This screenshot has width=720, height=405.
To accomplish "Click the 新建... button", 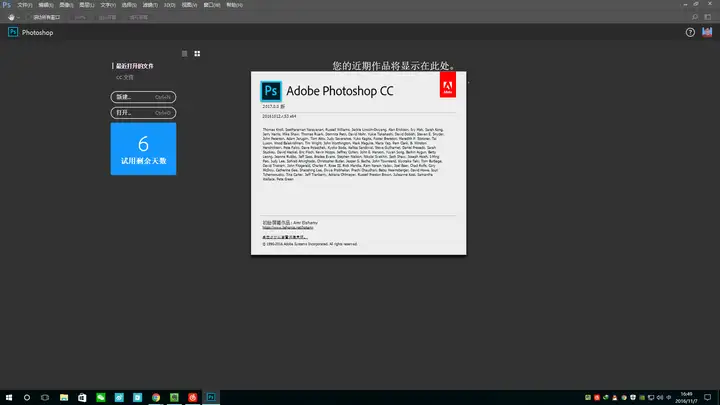I will click(x=143, y=97).
